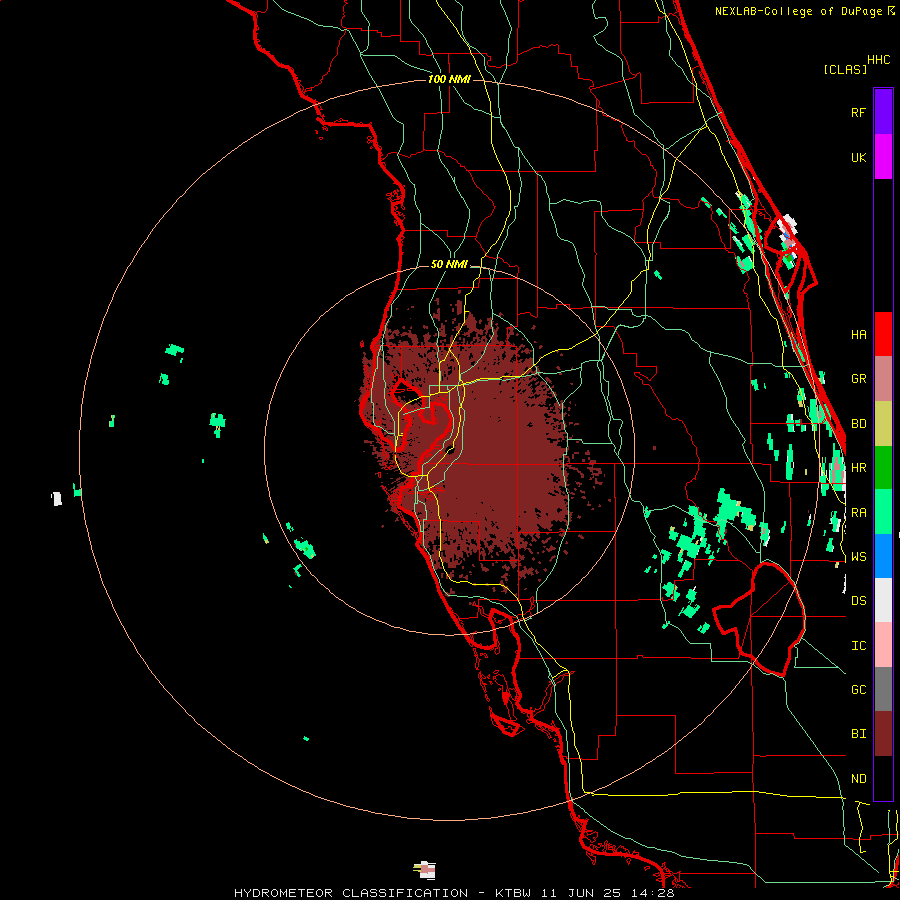Viewport: 900px width, 900px height.
Task: Click the "HA" legend label
Action: pos(858,334)
